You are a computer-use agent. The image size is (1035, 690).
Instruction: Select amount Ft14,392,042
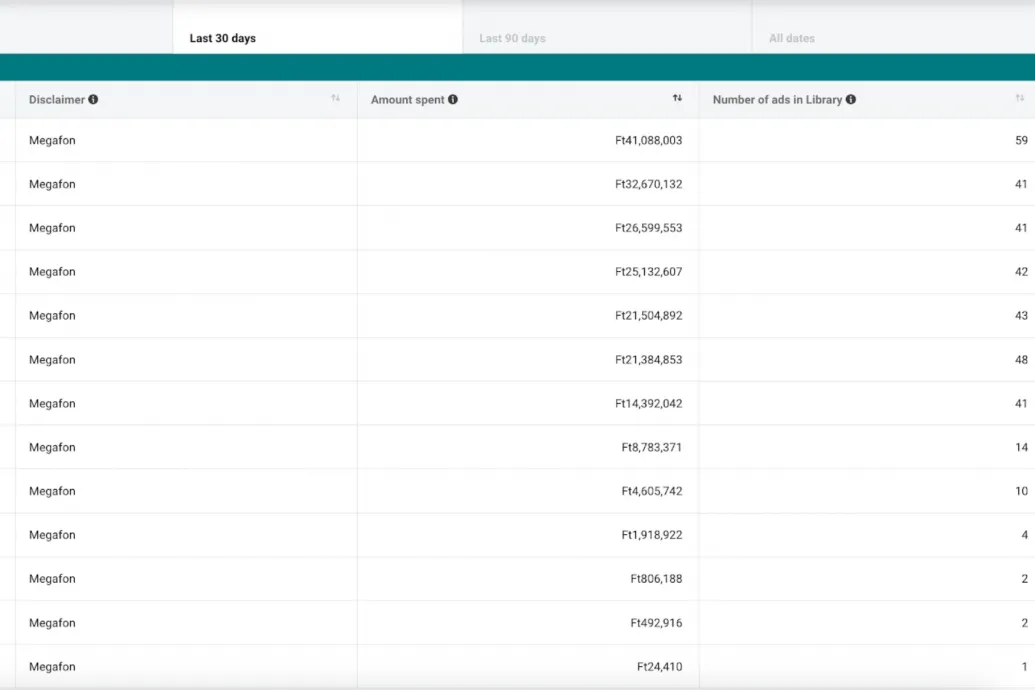[x=648, y=403]
